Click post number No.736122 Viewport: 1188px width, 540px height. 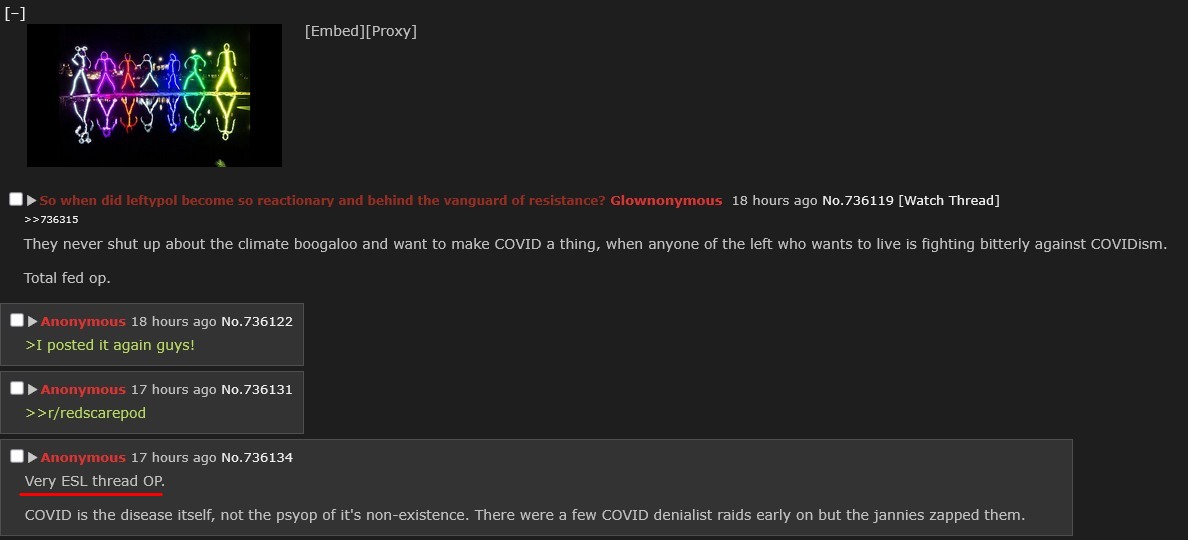pos(257,321)
